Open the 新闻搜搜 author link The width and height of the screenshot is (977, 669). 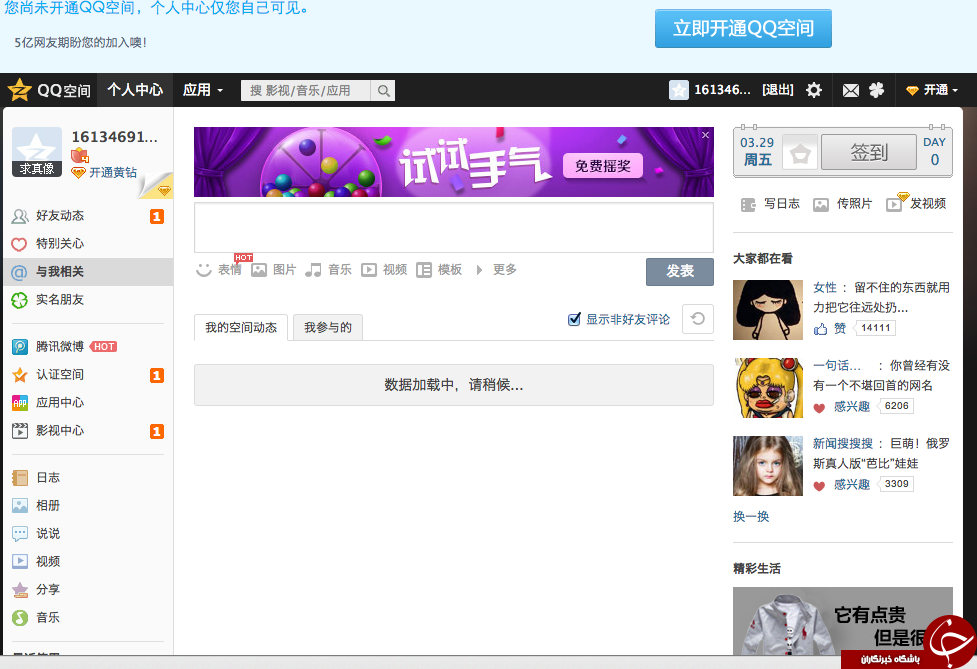pyautogui.click(x=842, y=444)
